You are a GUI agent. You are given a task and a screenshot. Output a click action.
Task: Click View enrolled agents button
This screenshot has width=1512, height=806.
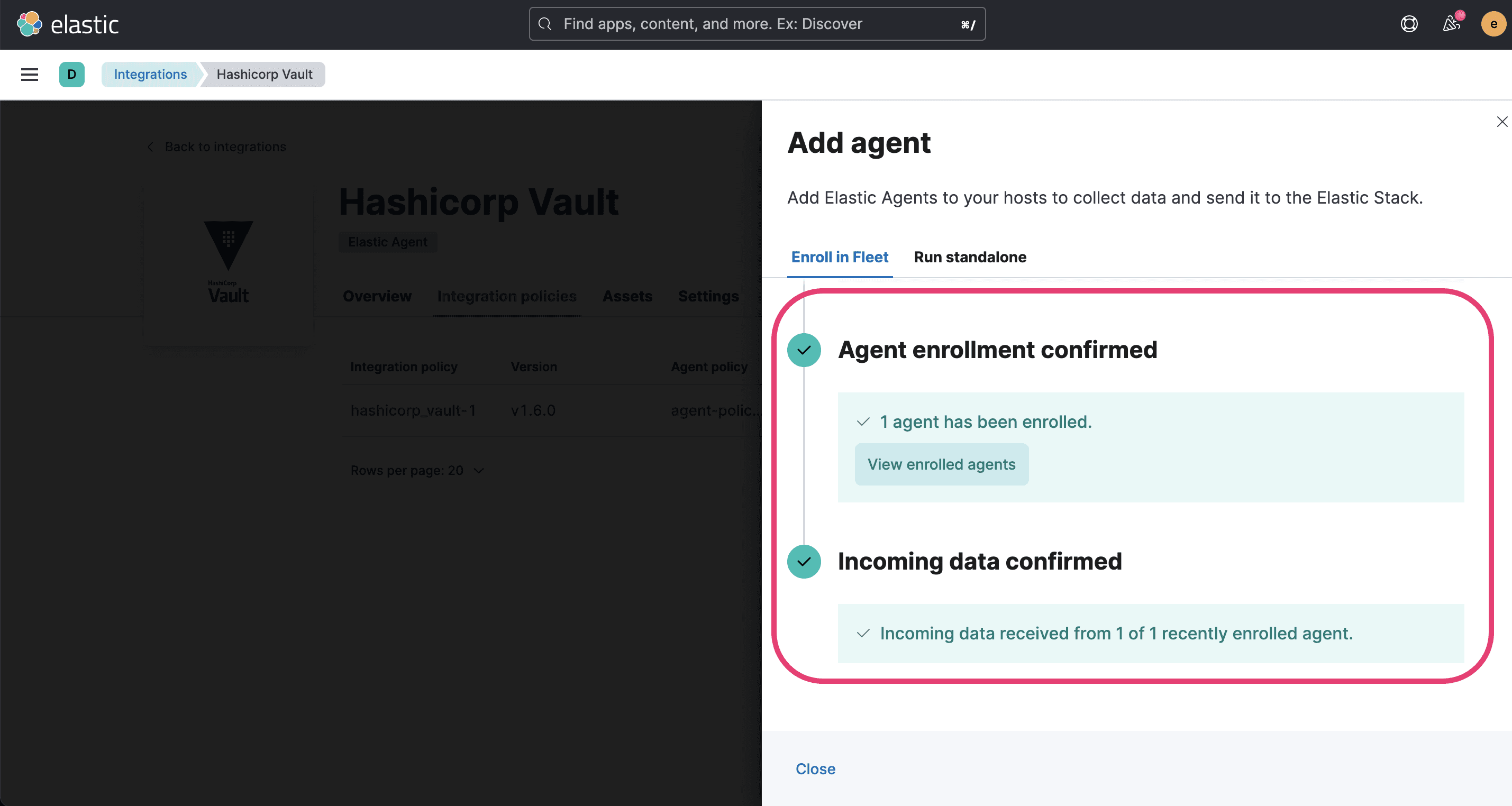coord(941,463)
